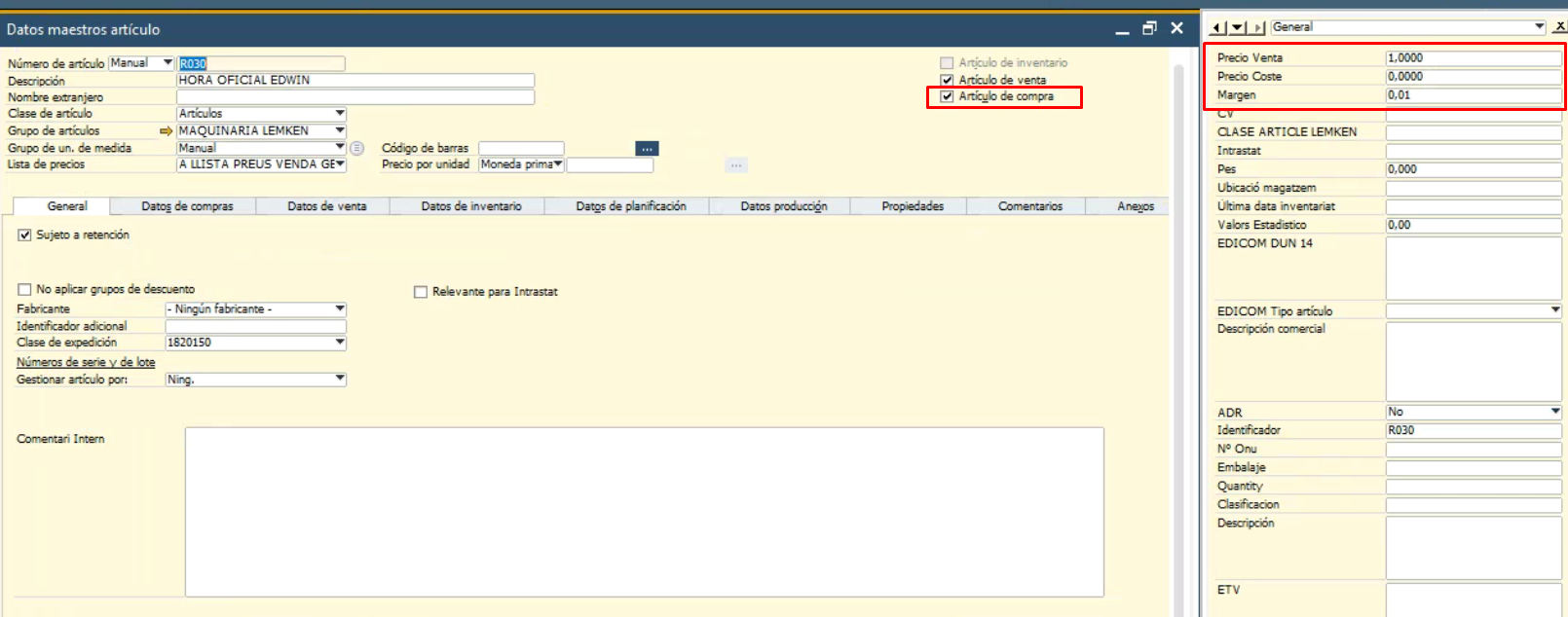This screenshot has height=617, width=1568.
Task: Open Número de artículo Manual dropdown
Action: (168, 62)
